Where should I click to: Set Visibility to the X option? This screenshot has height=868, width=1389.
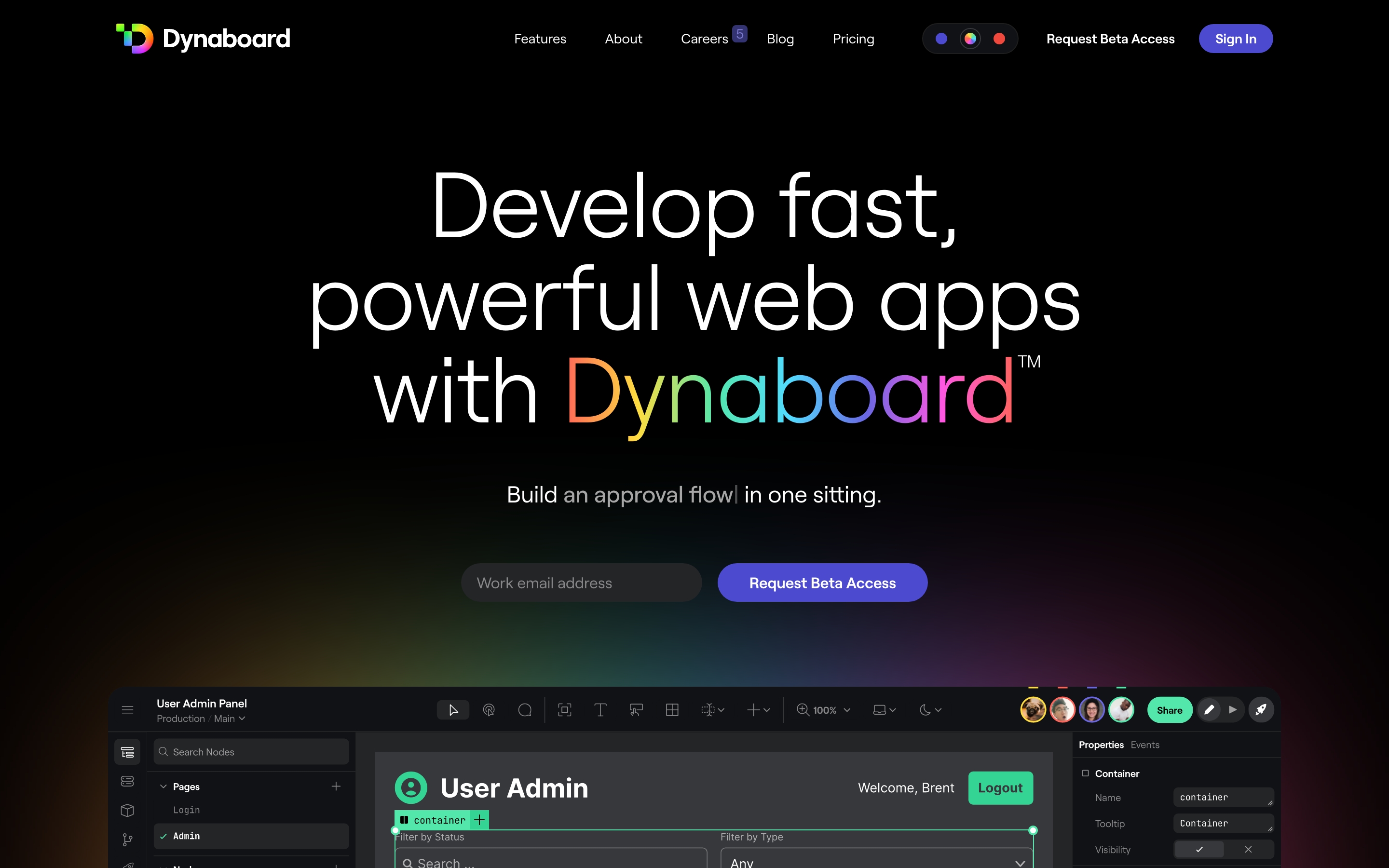click(x=1248, y=849)
